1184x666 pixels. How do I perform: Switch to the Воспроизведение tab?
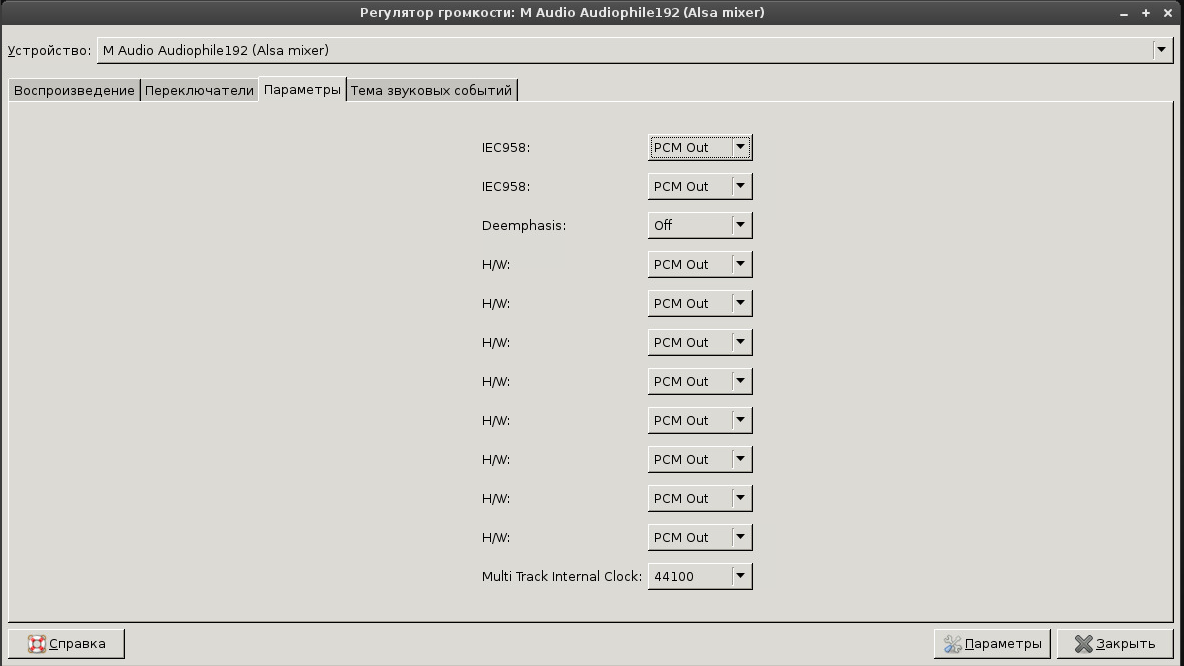point(74,91)
